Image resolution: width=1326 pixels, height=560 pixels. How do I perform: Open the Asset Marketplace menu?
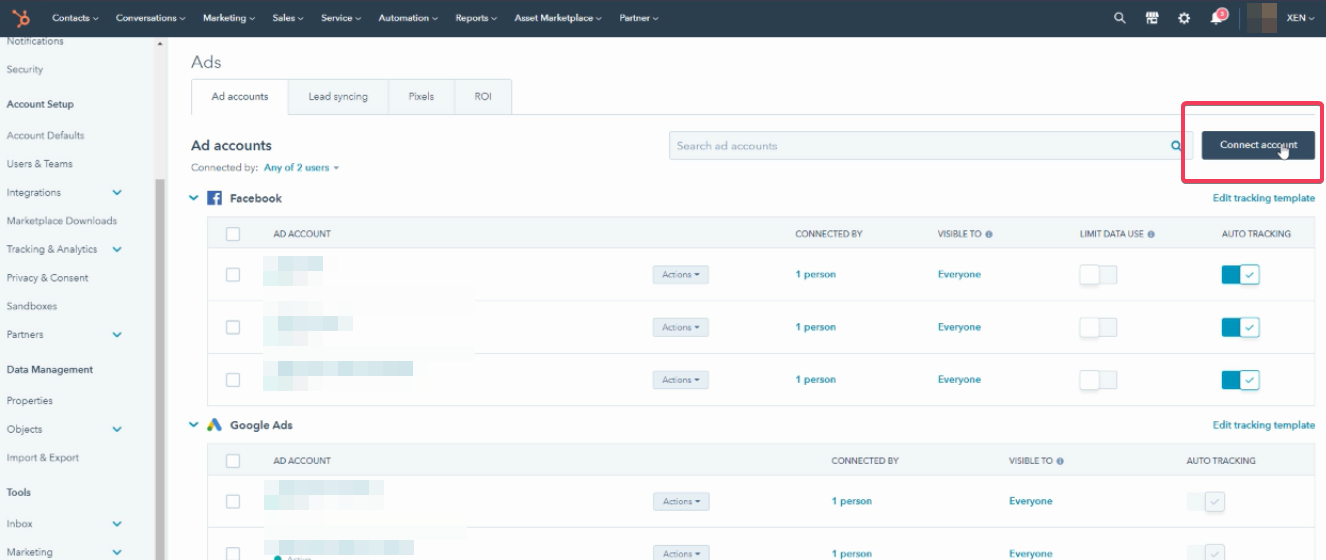[558, 18]
